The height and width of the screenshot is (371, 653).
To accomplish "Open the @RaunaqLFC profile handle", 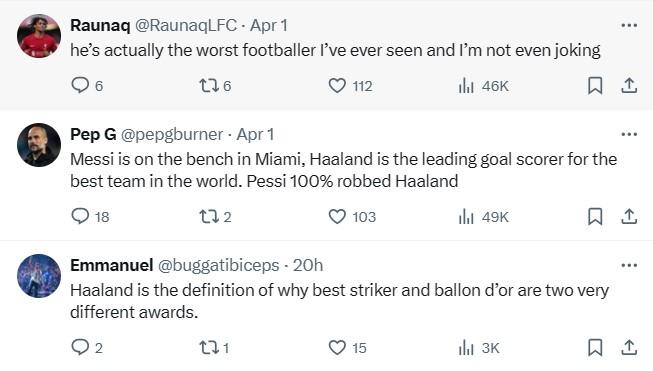I will point(186,25).
